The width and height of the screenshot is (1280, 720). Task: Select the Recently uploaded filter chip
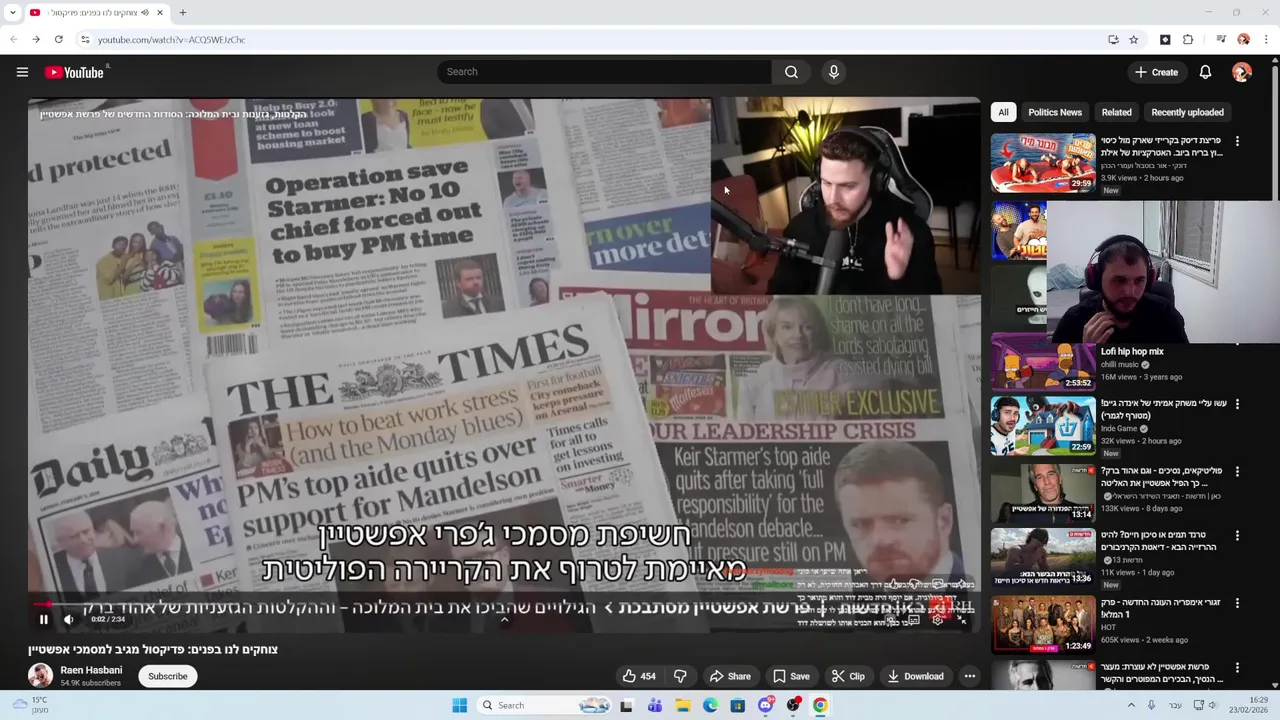coord(1187,112)
